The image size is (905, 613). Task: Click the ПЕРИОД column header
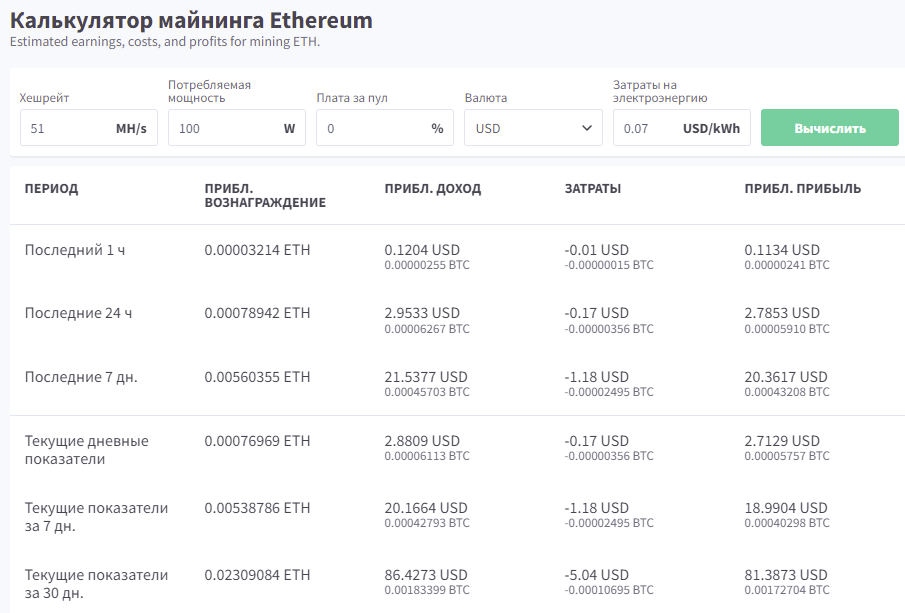point(51,189)
